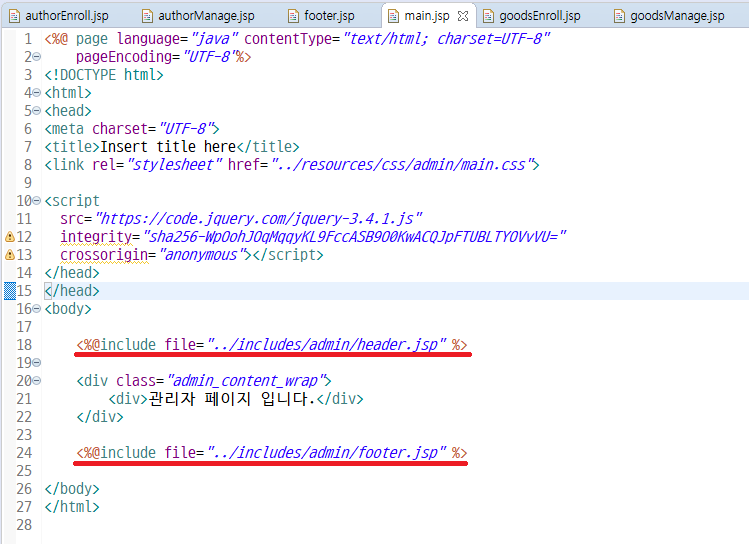
Task: Click the authorManage.jsp file icon
Action: [148, 16]
